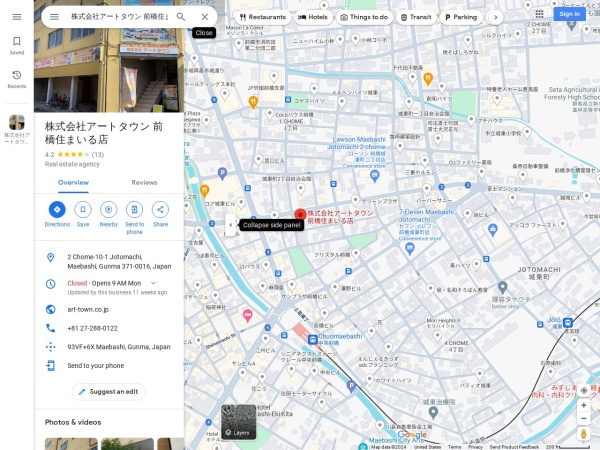The image size is (600, 450).
Task: Click the parking pin by the river
Action: [351, 386]
